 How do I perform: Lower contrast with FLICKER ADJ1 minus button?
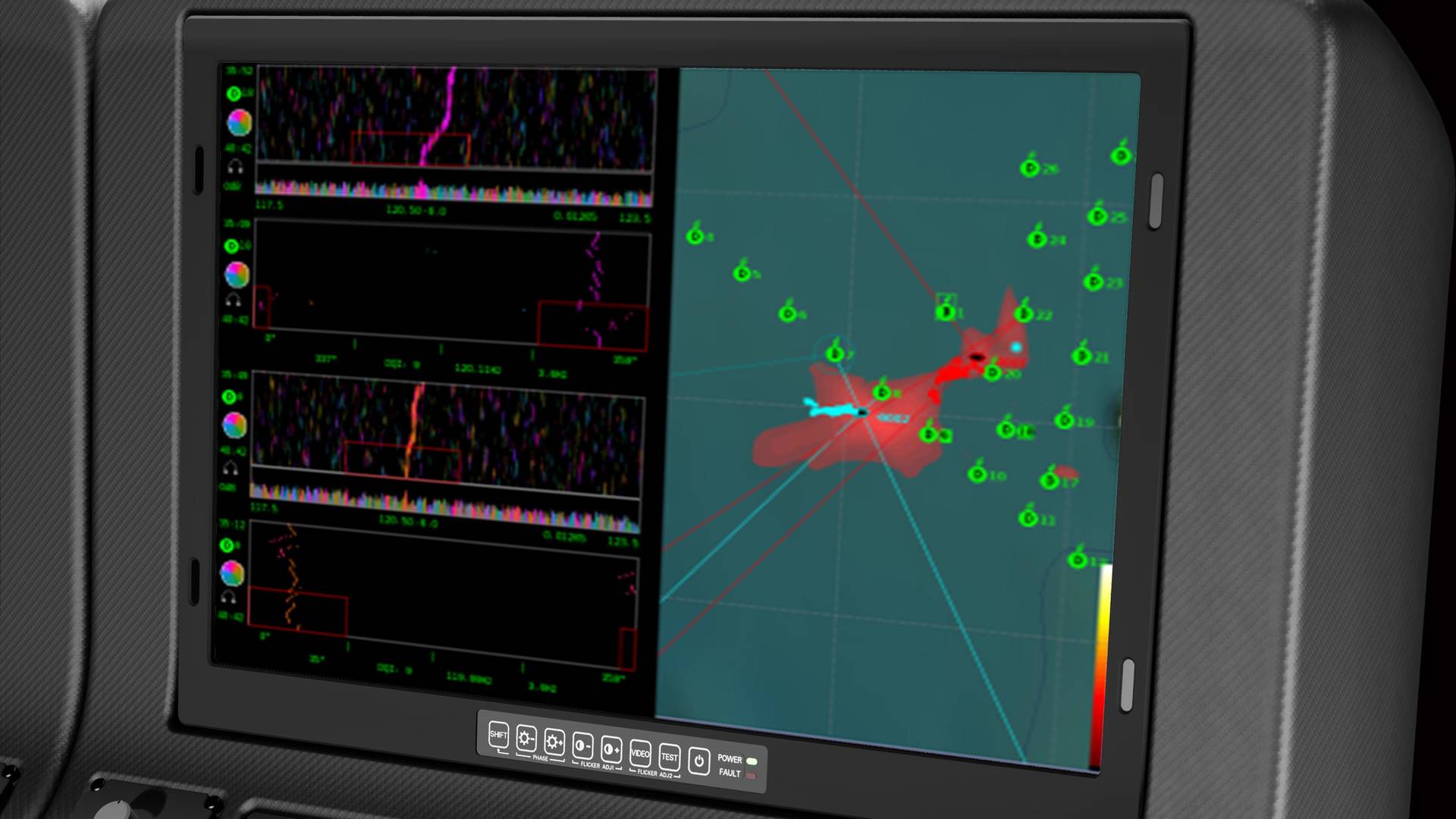(582, 745)
